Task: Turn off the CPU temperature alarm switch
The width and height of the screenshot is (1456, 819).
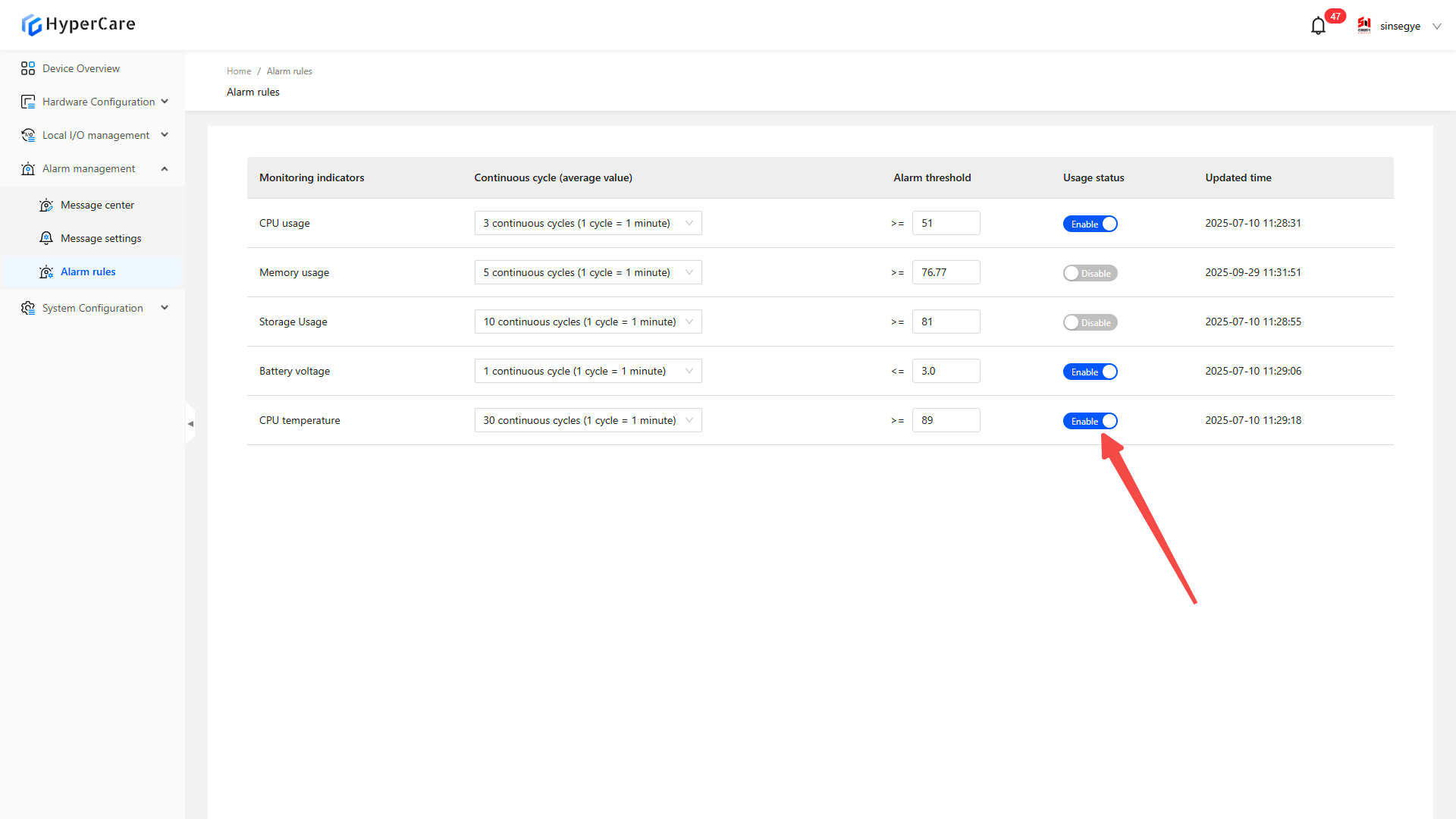Action: tap(1090, 421)
